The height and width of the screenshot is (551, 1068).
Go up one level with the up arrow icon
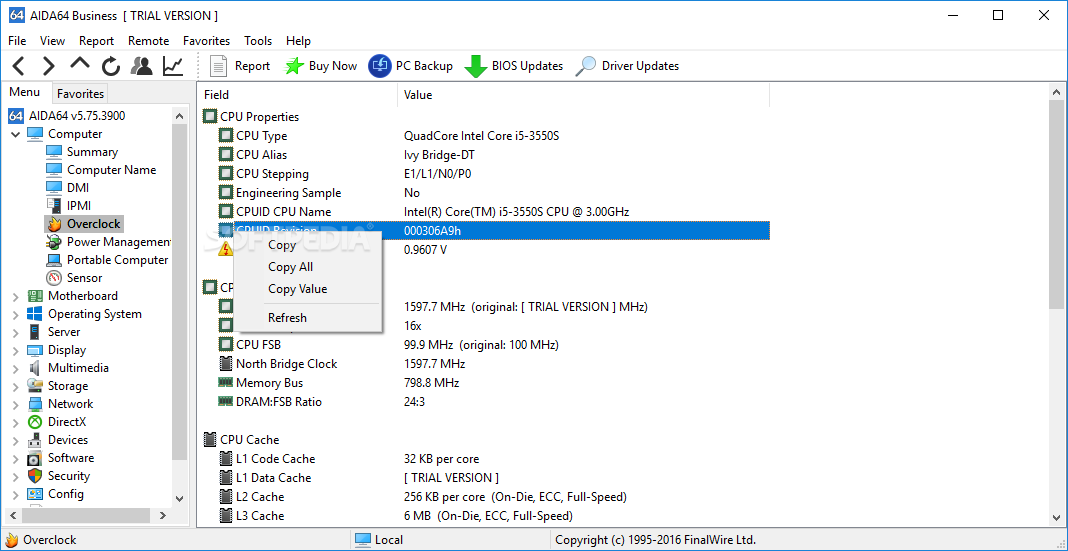pos(80,63)
